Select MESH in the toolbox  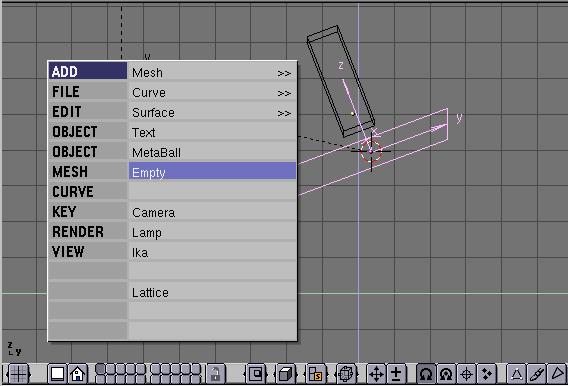click(x=88, y=171)
